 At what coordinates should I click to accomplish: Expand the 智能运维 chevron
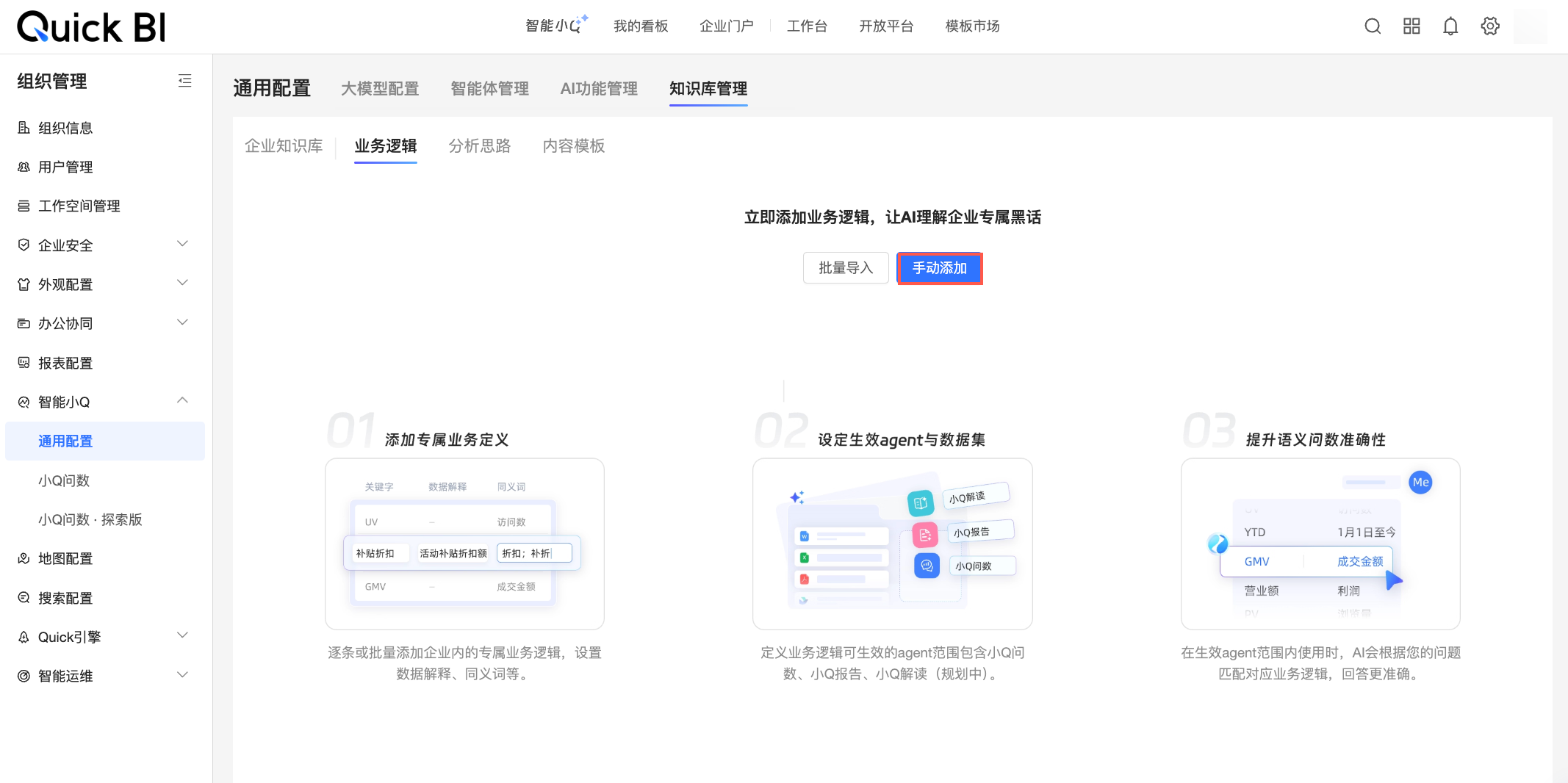click(x=183, y=675)
